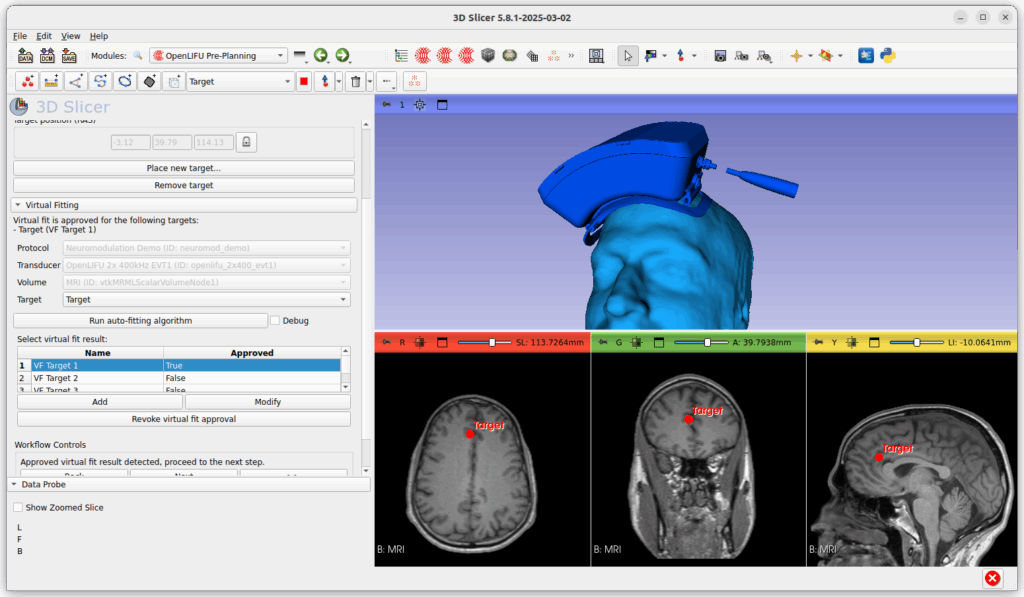Select the mouse pointer interaction mode
Image resolution: width=1024 pixels, height=597 pixels.
click(x=628, y=56)
